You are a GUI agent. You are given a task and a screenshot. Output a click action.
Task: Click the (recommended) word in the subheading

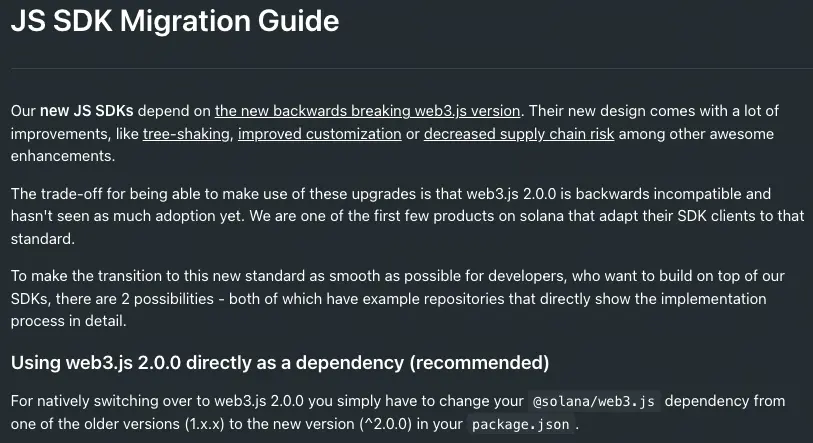coord(479,363)
